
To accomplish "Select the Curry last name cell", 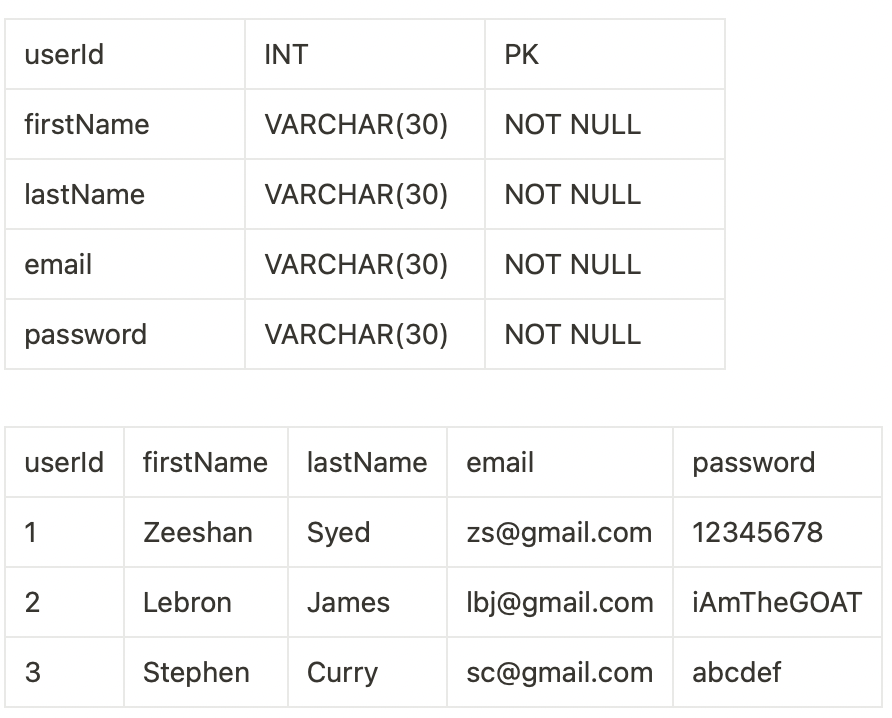I will 342,672.
